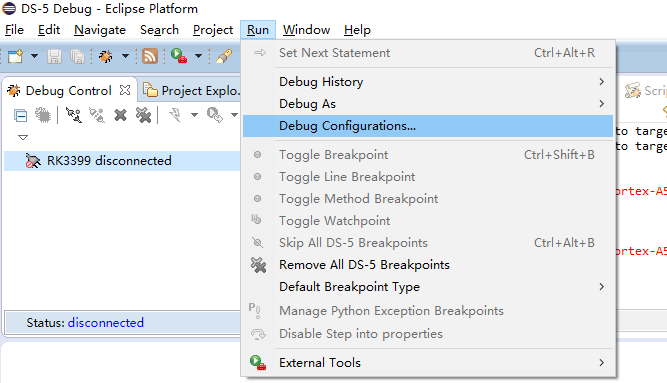The image size is (667, 383).
Task: Switch to the Debug Control tab
Action: coord(68,91)
